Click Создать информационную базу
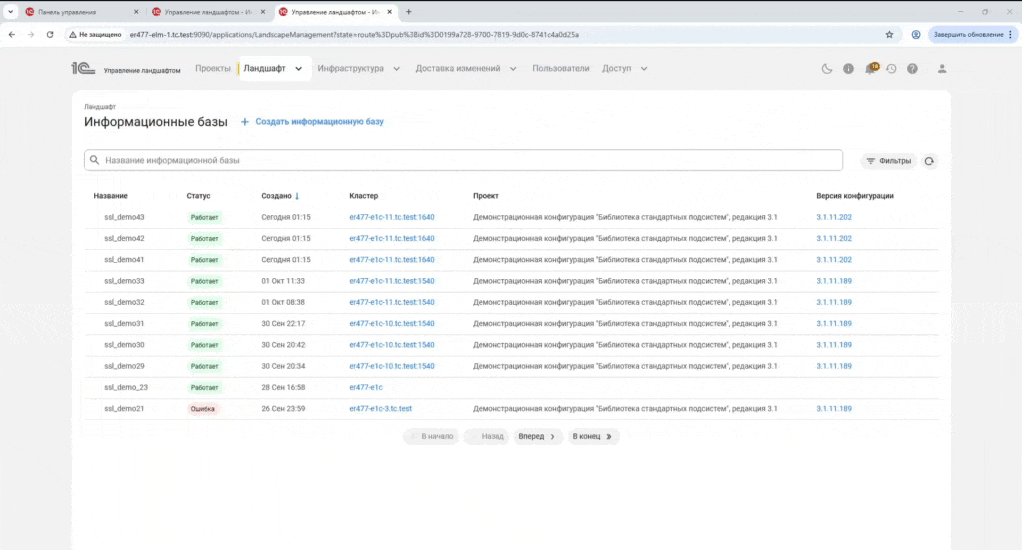Image resolution: width=1022 pixels, height=550 pixels. [x=312, y=122]
